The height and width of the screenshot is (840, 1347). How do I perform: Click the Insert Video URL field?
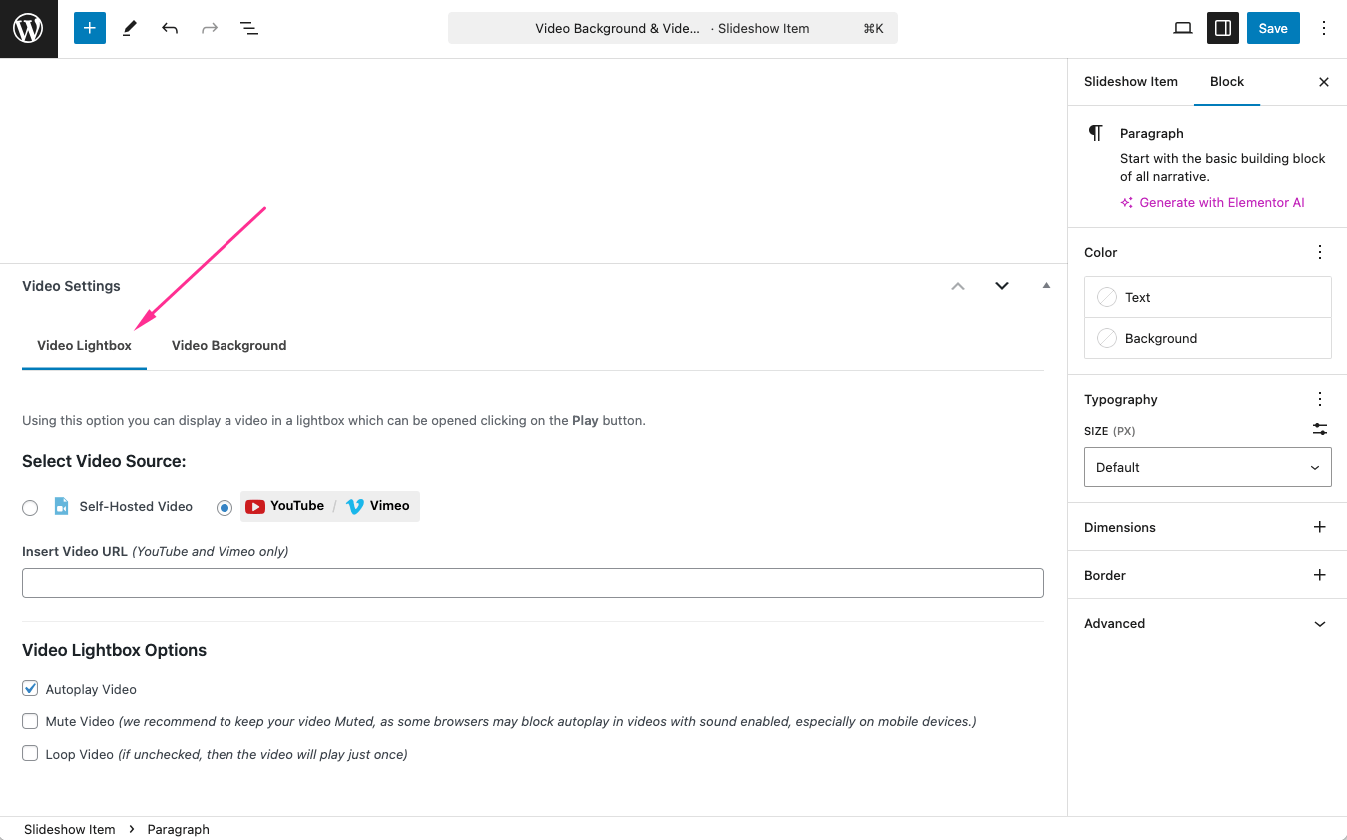[x=532, y=583]
